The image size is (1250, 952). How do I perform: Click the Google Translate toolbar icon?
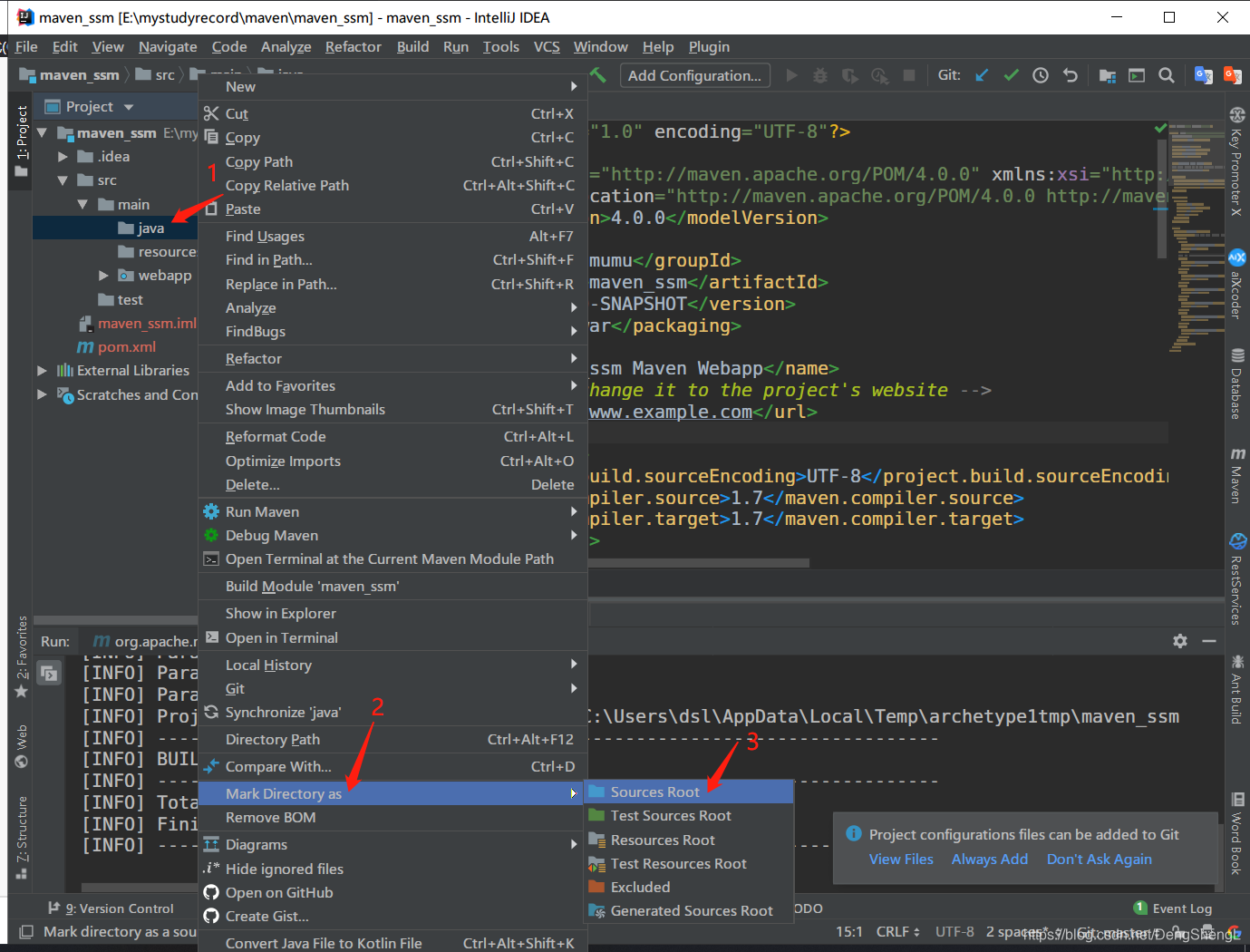tap(1203, 75)
